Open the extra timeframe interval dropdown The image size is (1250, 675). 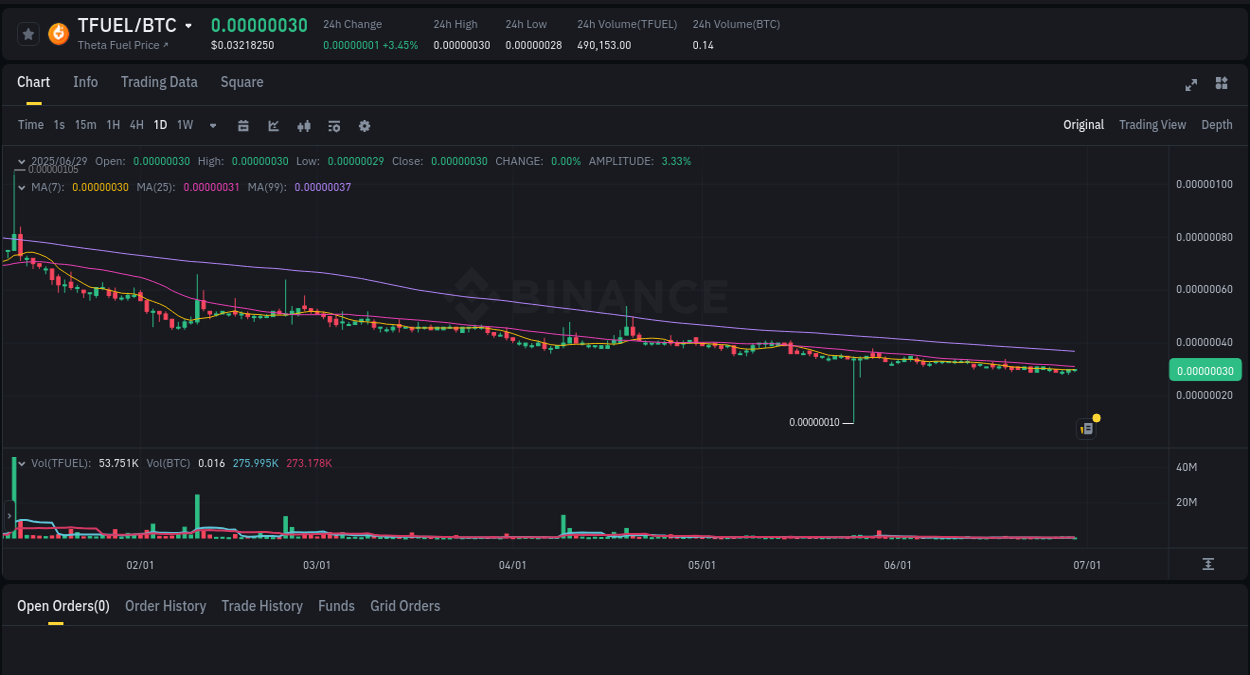tap(212, 125)
